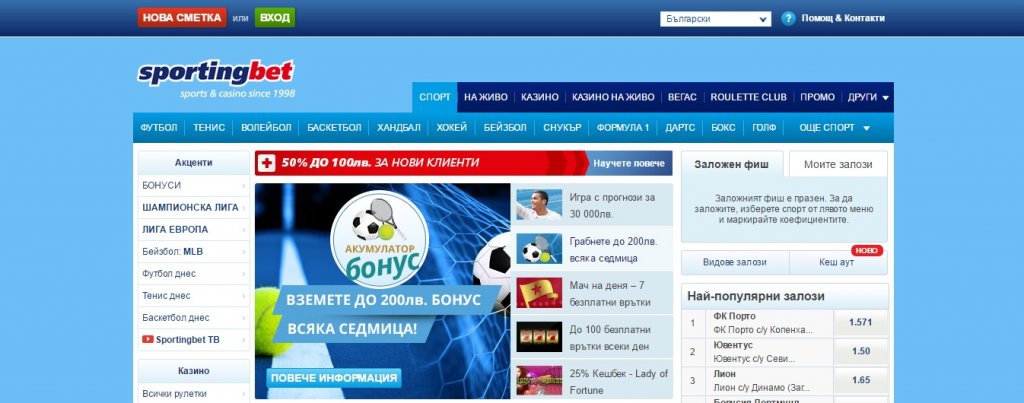The height and width of the screenshot is (403, 1024).
Task: Click the Кеш аут button
Action: pyautogui.click(x=838, y=263)
